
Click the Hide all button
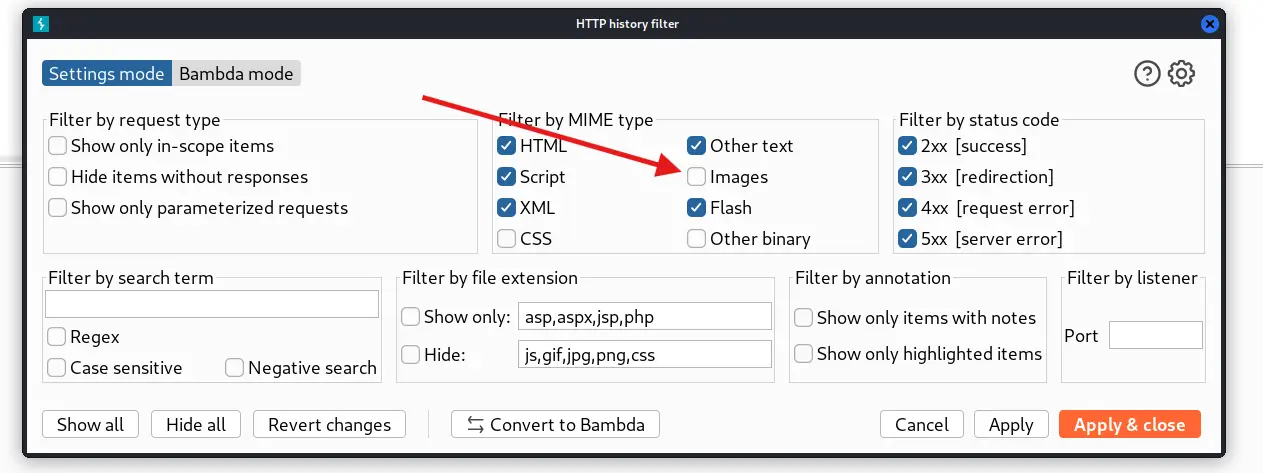196,424
